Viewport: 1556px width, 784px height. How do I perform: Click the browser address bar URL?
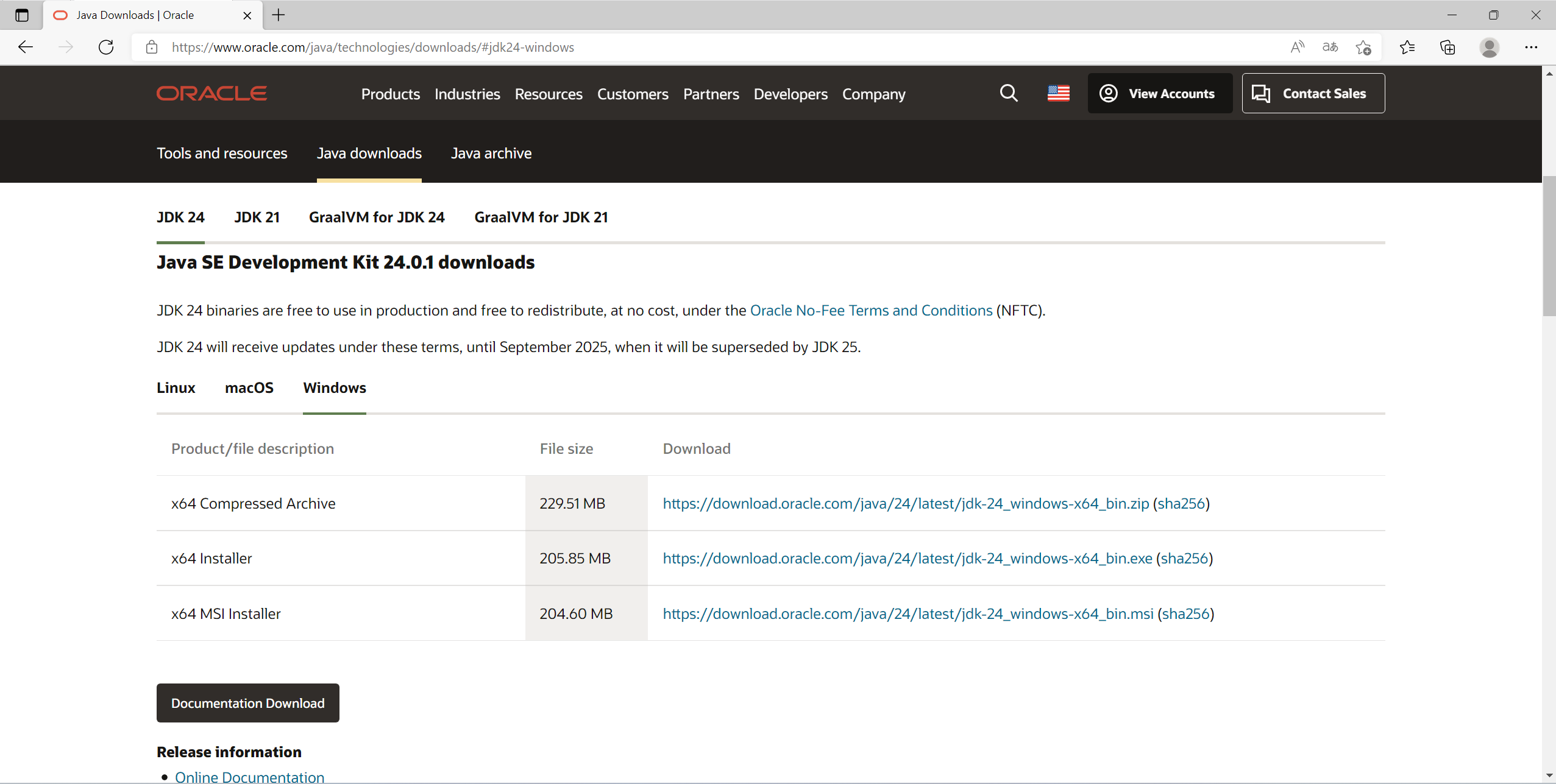(x=373, y=47)
